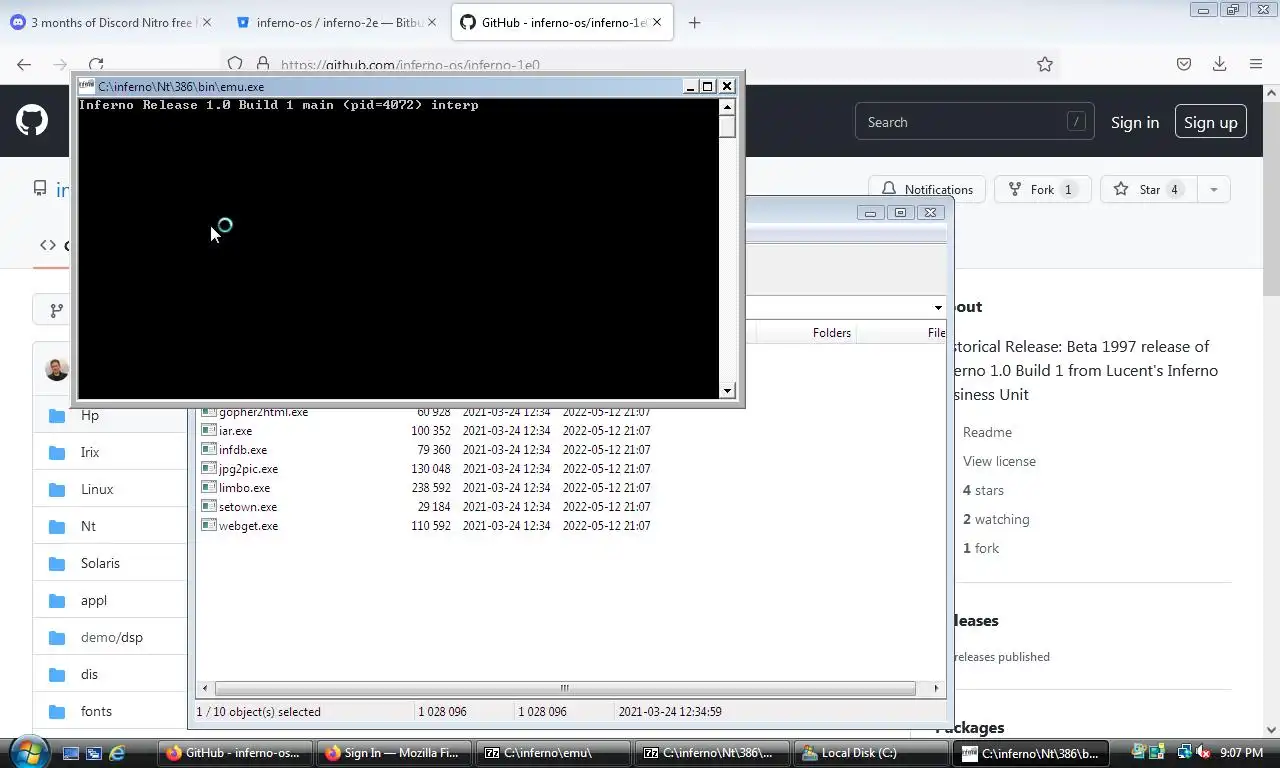Go back in Firefox history
1280x768 pixels.
point(24,64)
